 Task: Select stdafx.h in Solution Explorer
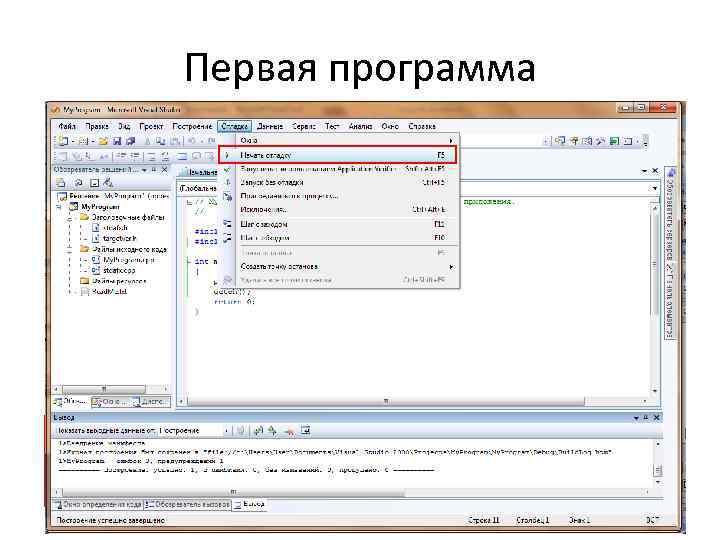[115, 228]
